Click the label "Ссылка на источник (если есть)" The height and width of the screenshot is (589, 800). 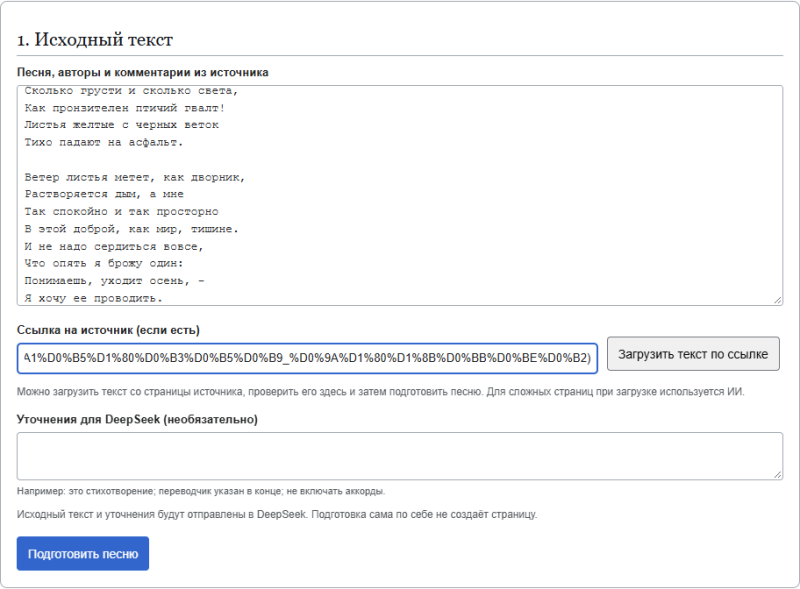click(108, 330)
